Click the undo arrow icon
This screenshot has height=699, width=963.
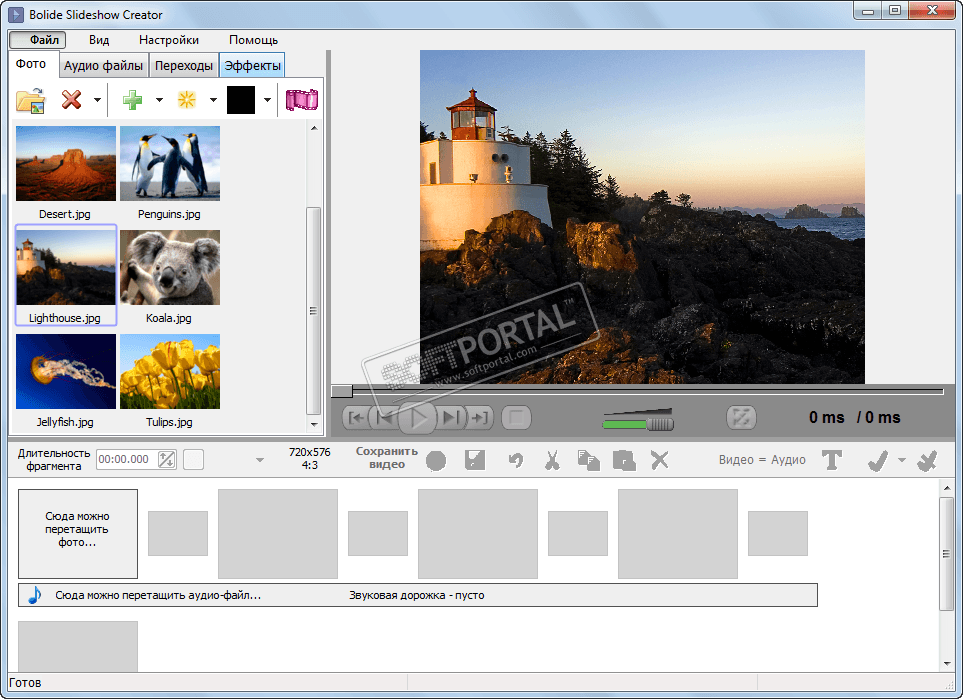(x=515, y=460)
